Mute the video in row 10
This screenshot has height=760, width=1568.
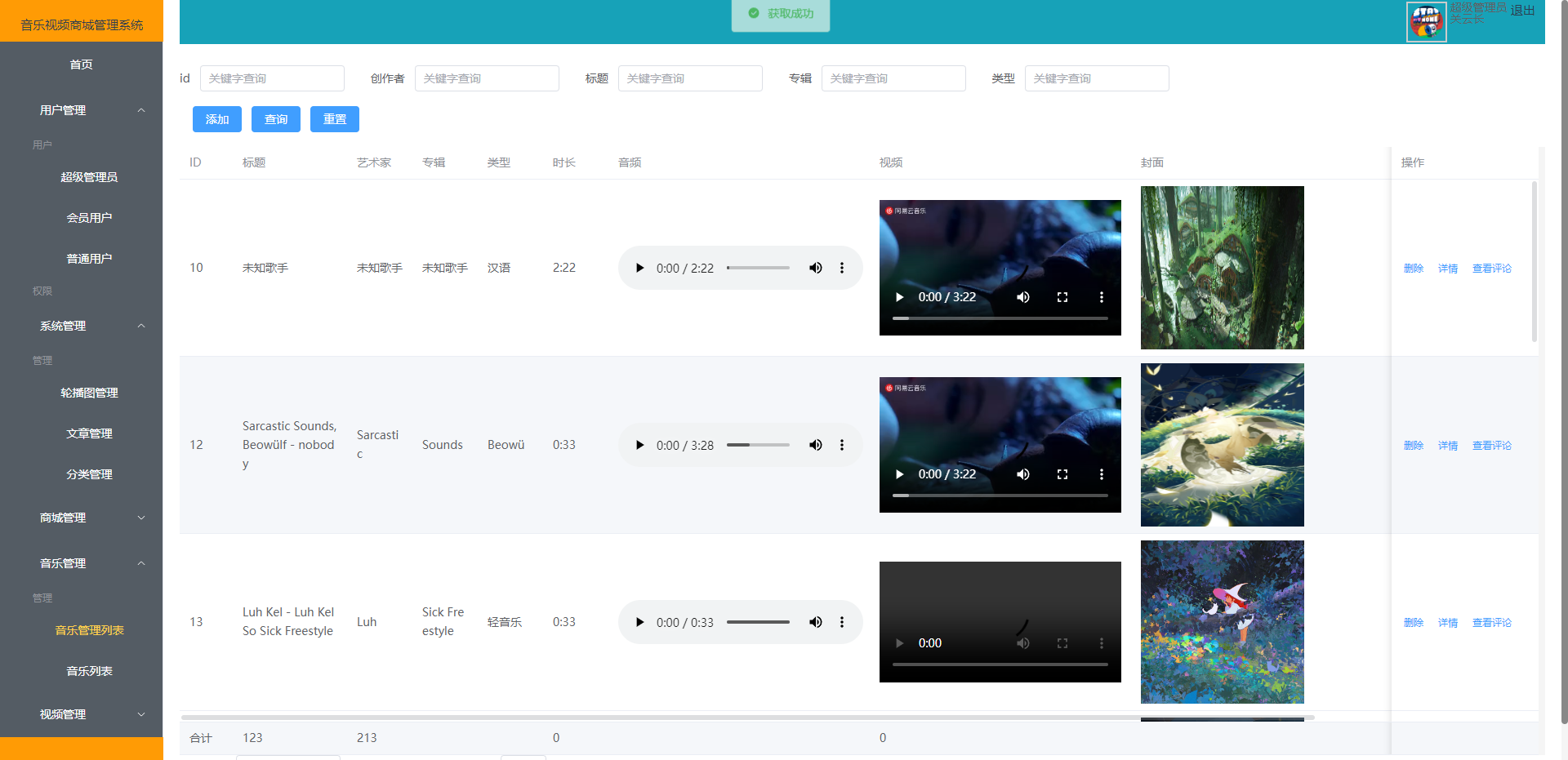point(1023,297)
